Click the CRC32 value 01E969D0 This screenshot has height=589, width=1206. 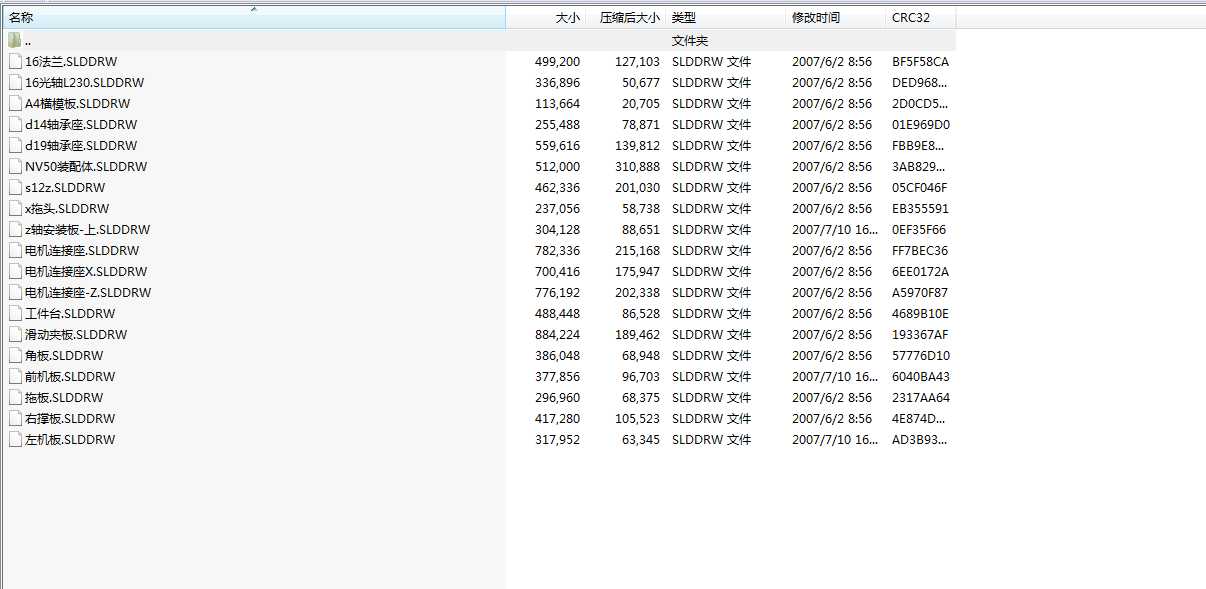click(x=921, y=124)
